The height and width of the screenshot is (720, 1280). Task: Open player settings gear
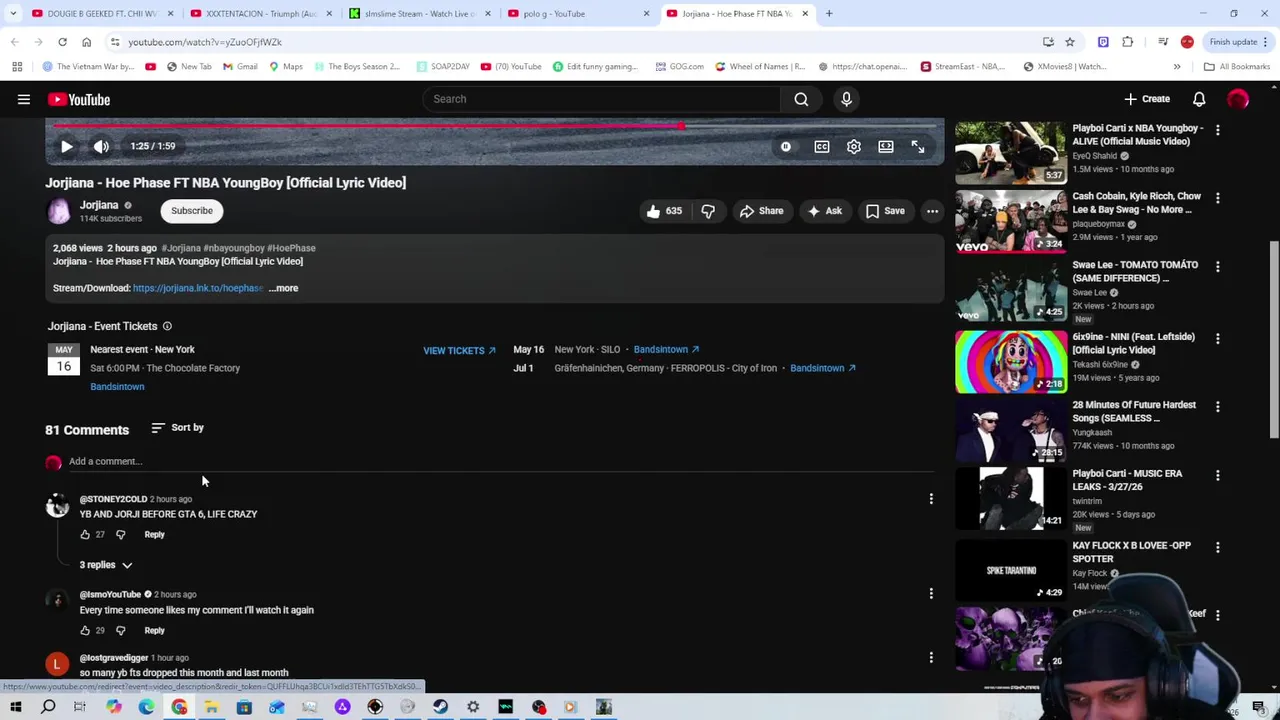853,147
